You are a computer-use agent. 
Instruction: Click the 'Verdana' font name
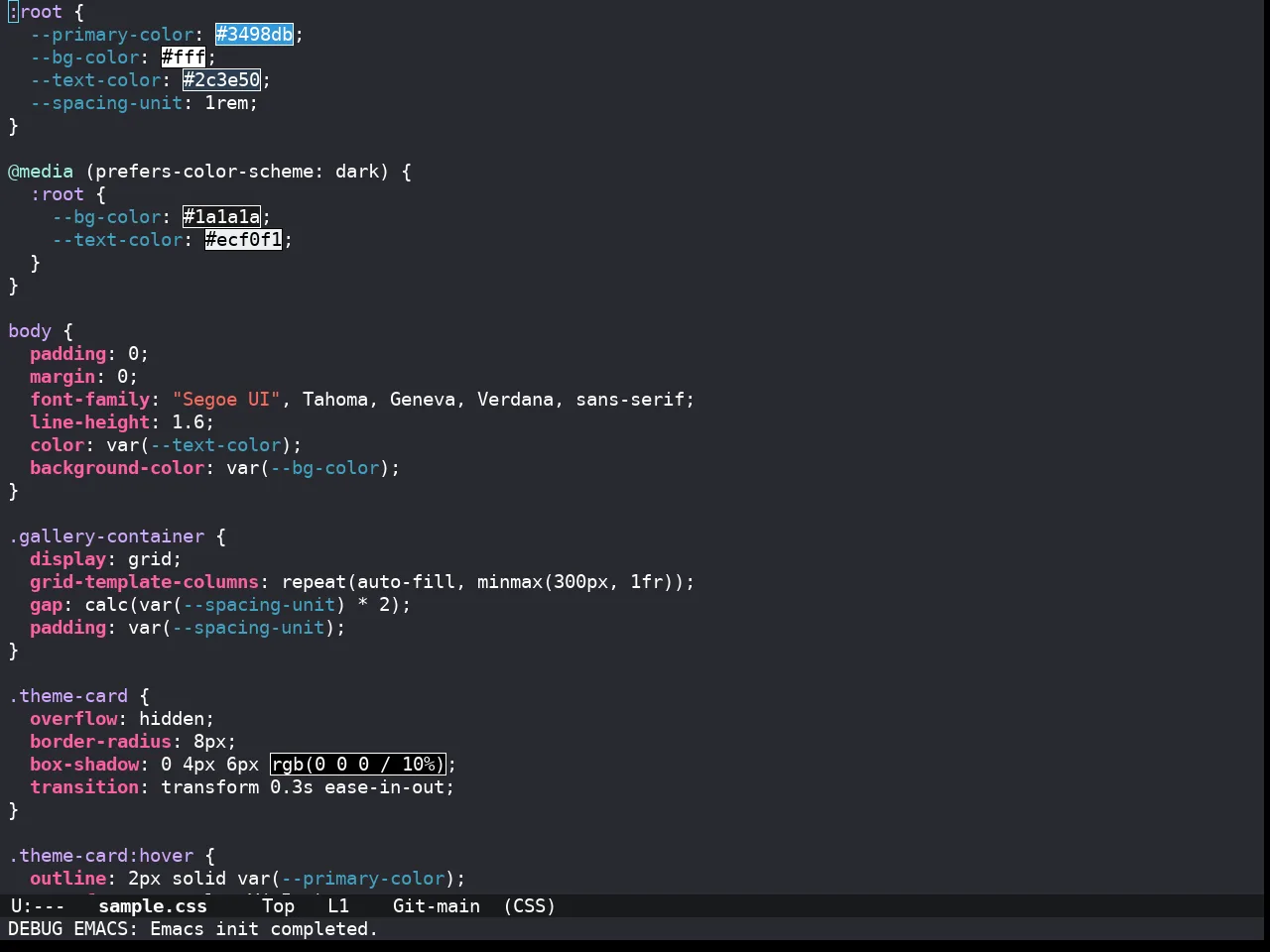516,400
